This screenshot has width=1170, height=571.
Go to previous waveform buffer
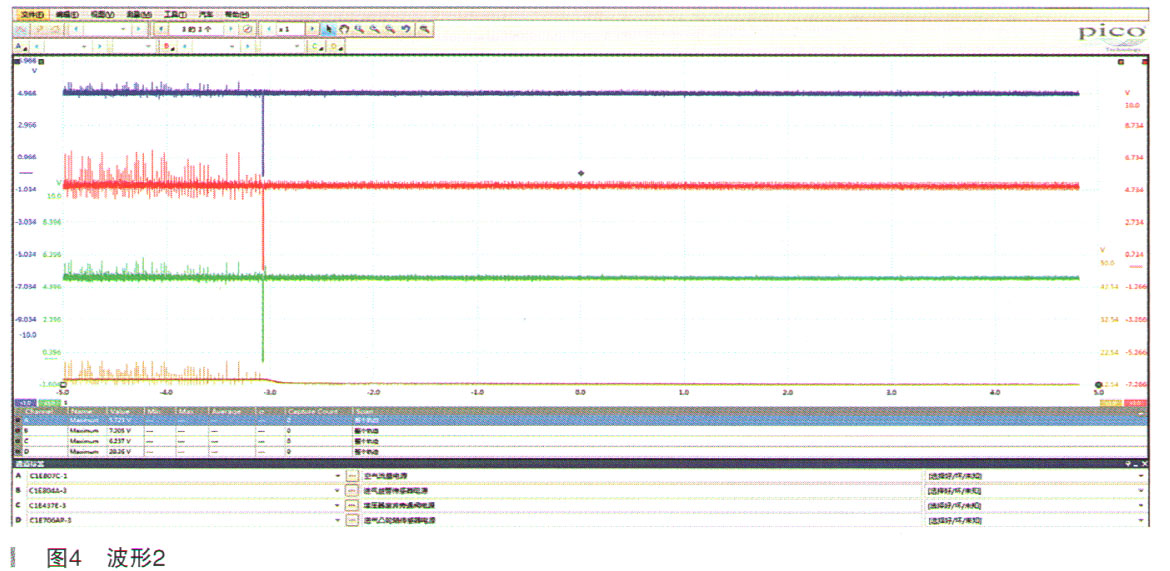(160, 29)
